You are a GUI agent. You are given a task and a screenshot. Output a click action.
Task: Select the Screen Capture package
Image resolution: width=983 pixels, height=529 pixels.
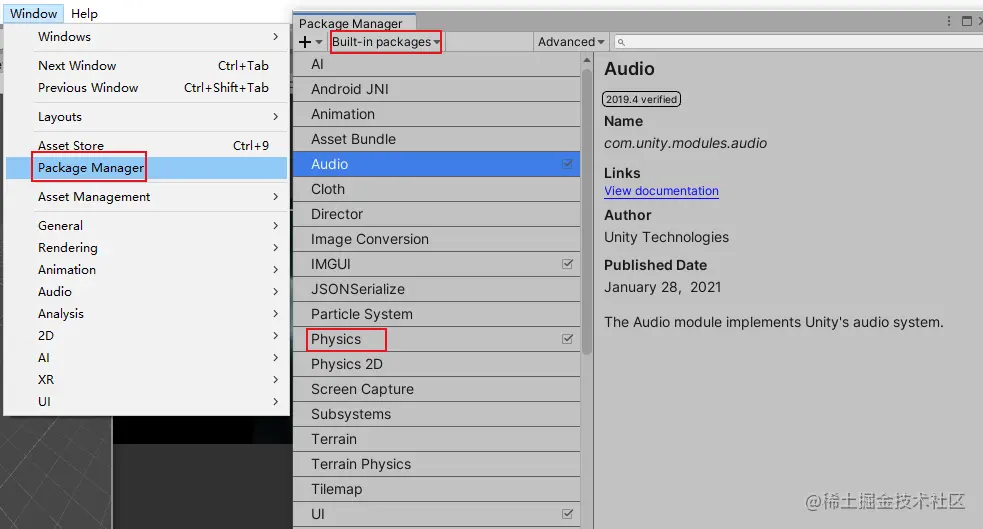436,389
